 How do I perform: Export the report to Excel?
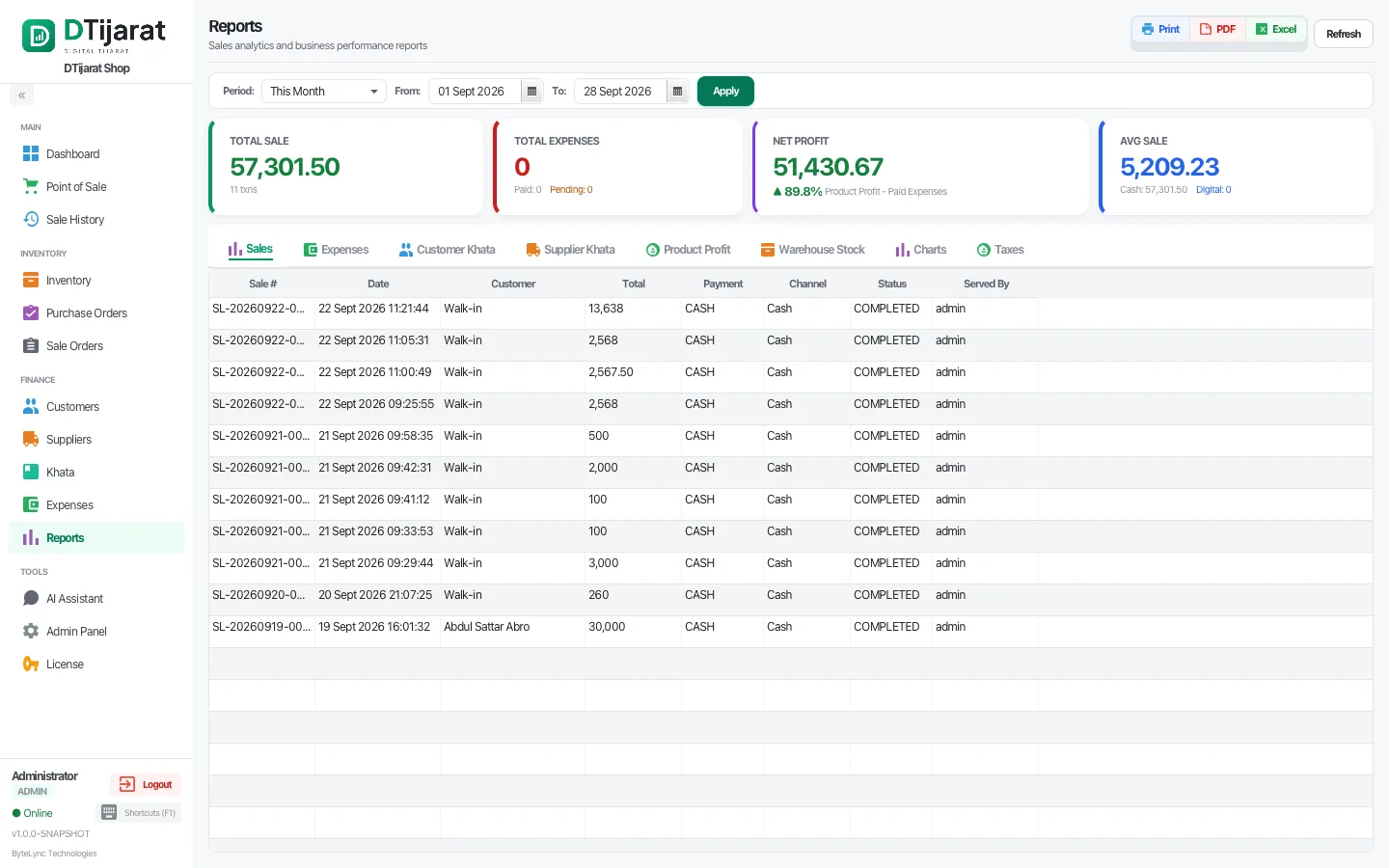point(1276,30)
